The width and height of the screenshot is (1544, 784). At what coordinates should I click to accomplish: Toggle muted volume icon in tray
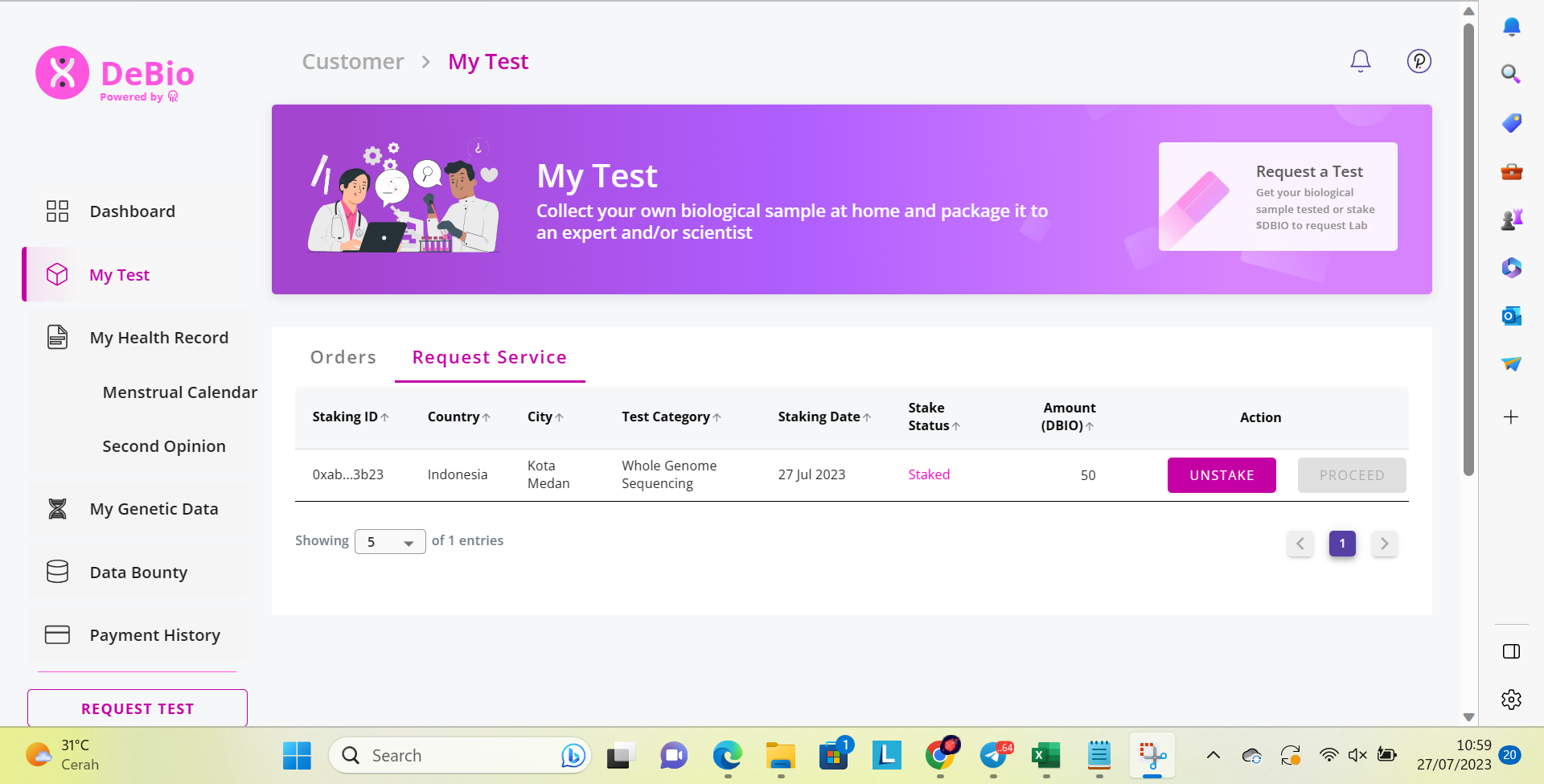tap(1357, 755)
